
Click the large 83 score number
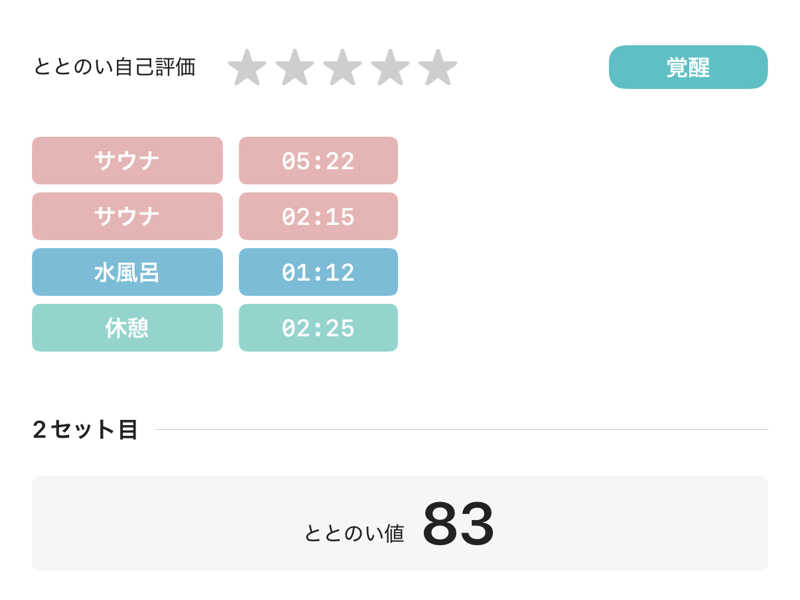458,523
